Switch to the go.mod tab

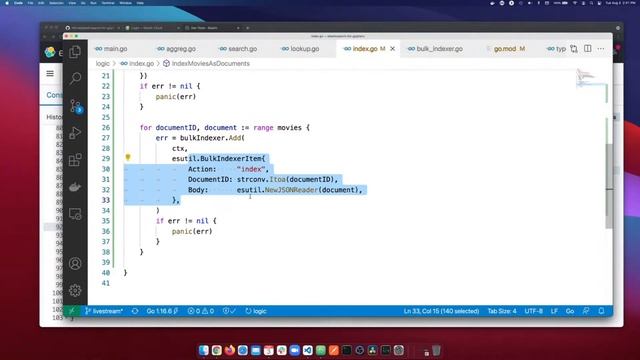coord(506,49)
